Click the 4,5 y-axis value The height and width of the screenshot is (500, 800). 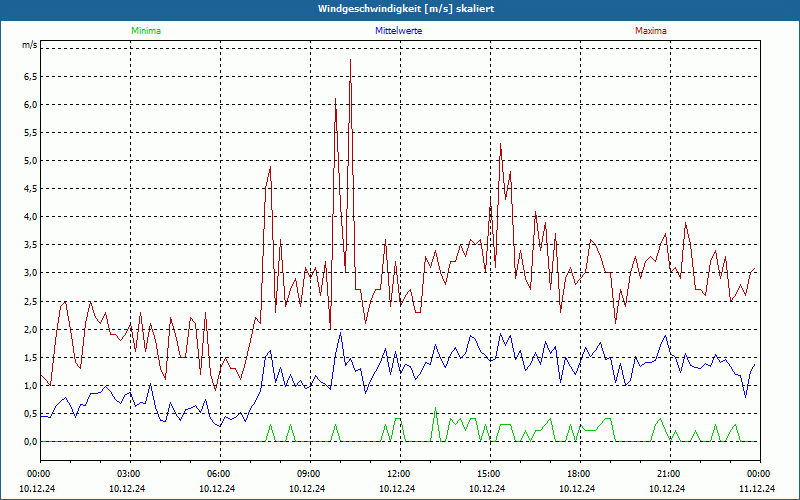click(30, 189)
